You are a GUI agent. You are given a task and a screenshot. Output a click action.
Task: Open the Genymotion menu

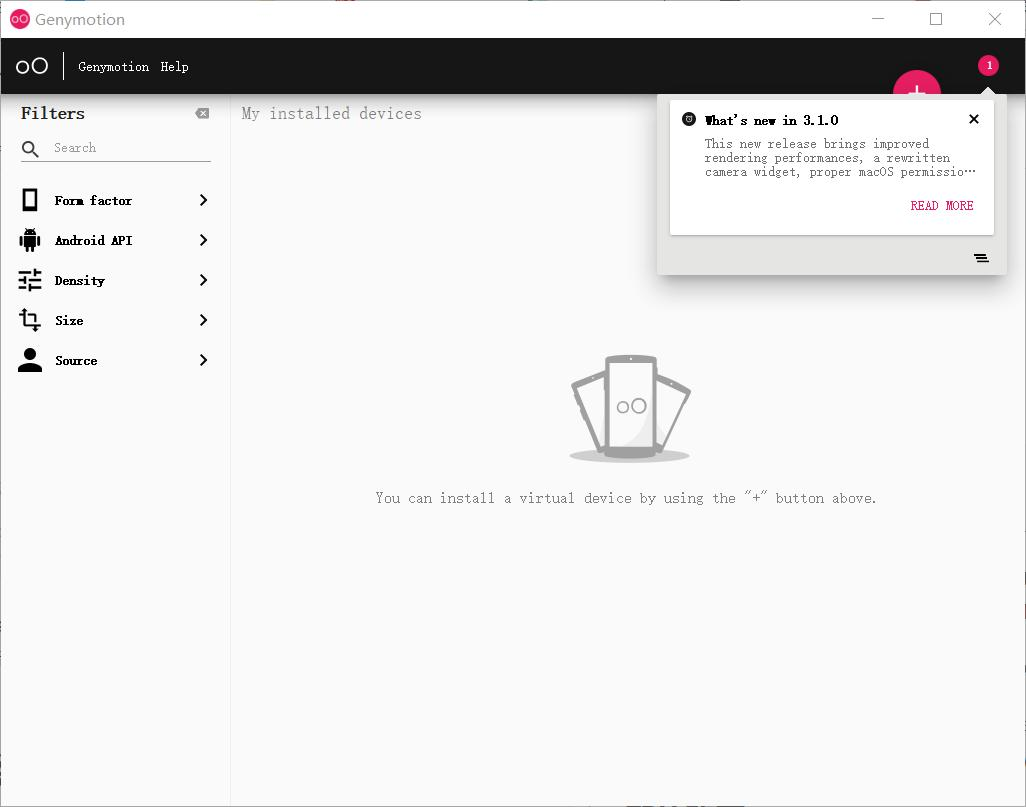pyautogui.click(x=113, y=67)
